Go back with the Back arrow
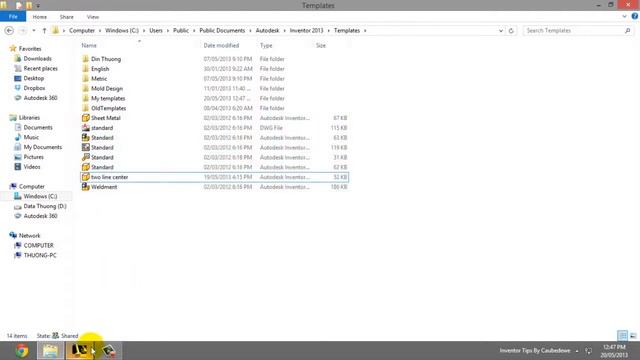 [9, 31]
